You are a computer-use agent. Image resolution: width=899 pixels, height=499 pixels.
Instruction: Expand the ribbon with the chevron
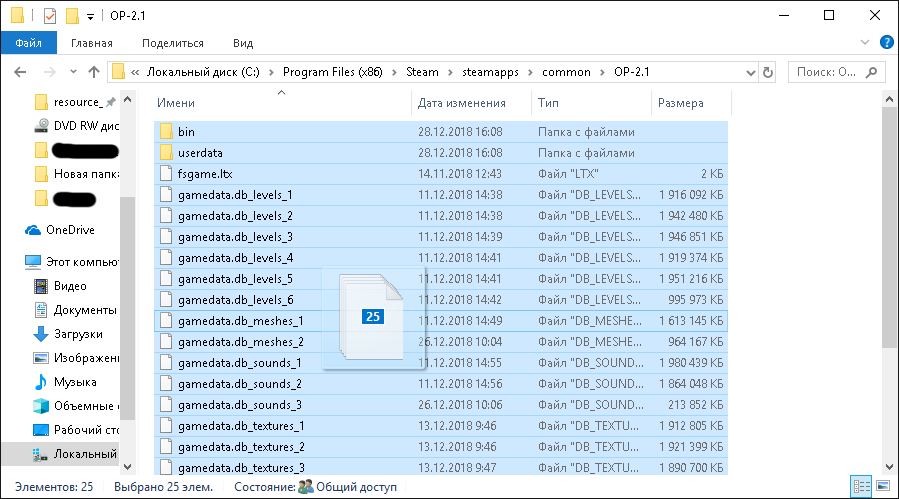(865, 42)
